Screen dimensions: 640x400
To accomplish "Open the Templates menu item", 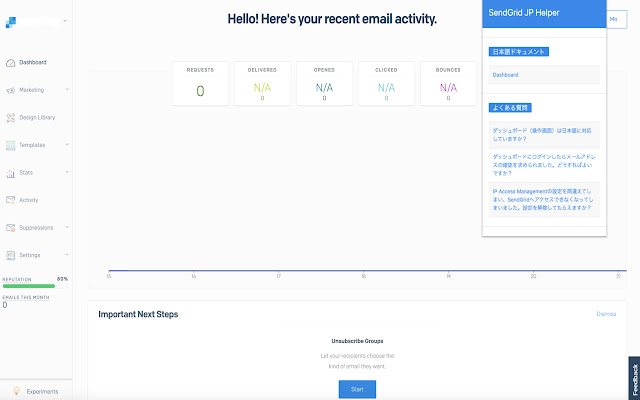I will pos(32,145).
